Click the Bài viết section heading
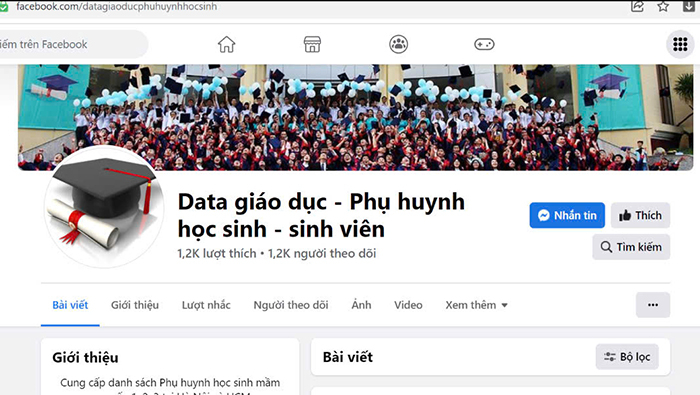The width and height of the screenshot is (700, 395). click(x=348, y=357)
